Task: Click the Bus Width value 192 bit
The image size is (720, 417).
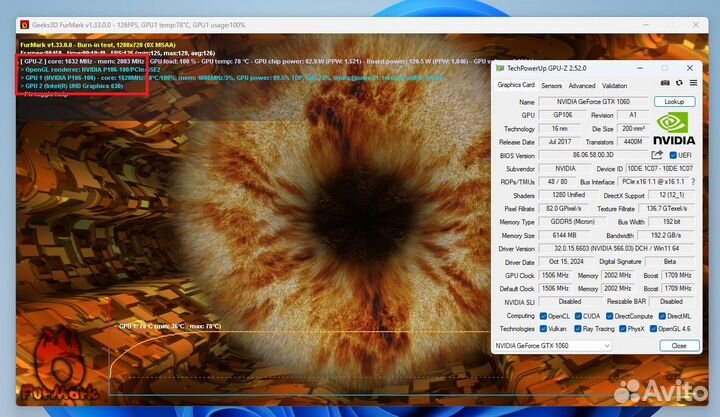Action: 671,222
